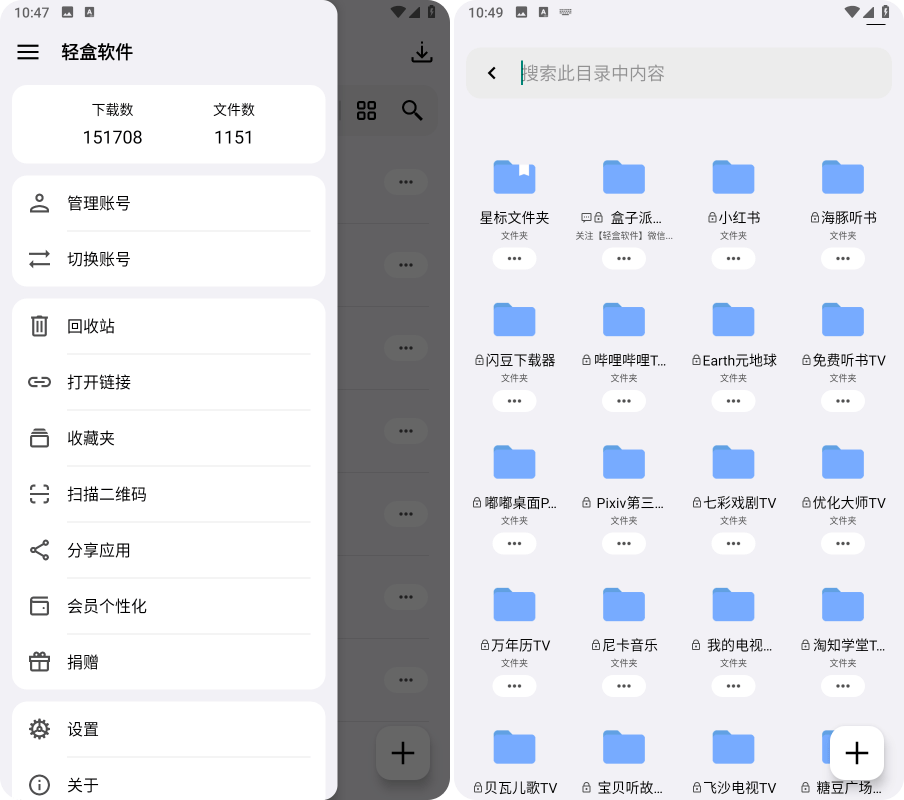Expand options for 小红书 folder

pos(733,258)
